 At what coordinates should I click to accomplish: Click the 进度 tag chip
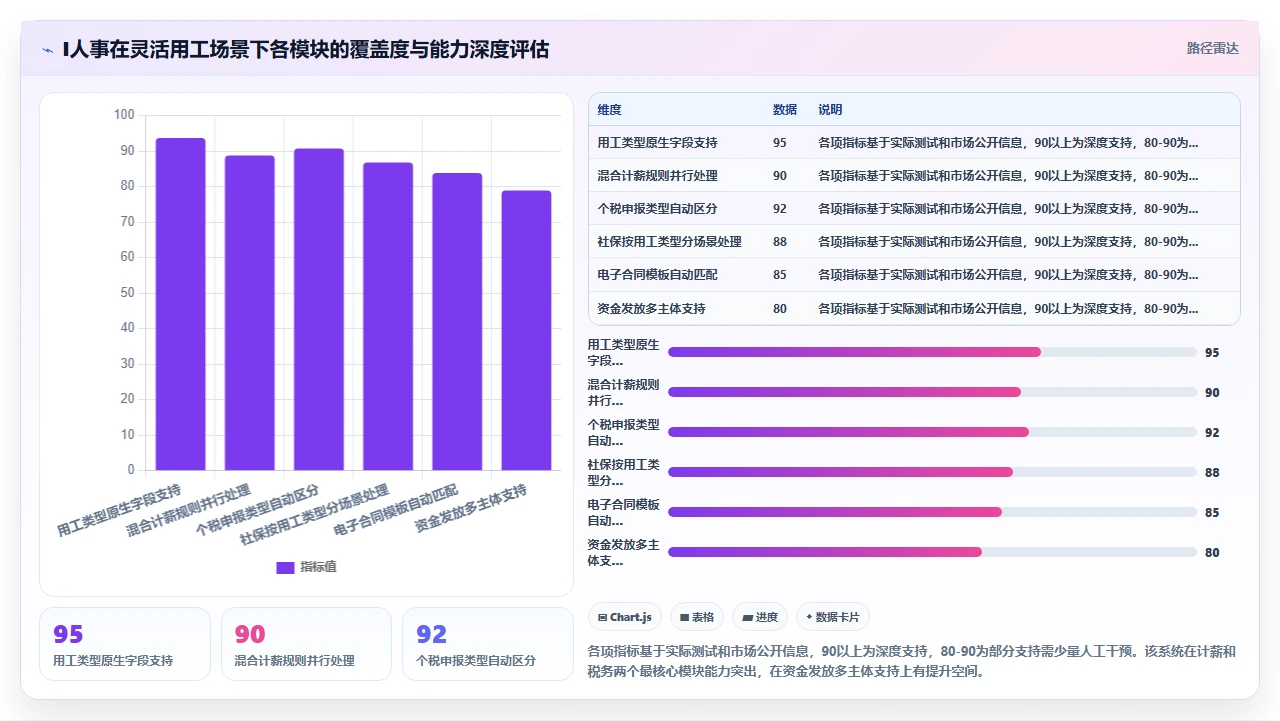click(760, 617)
